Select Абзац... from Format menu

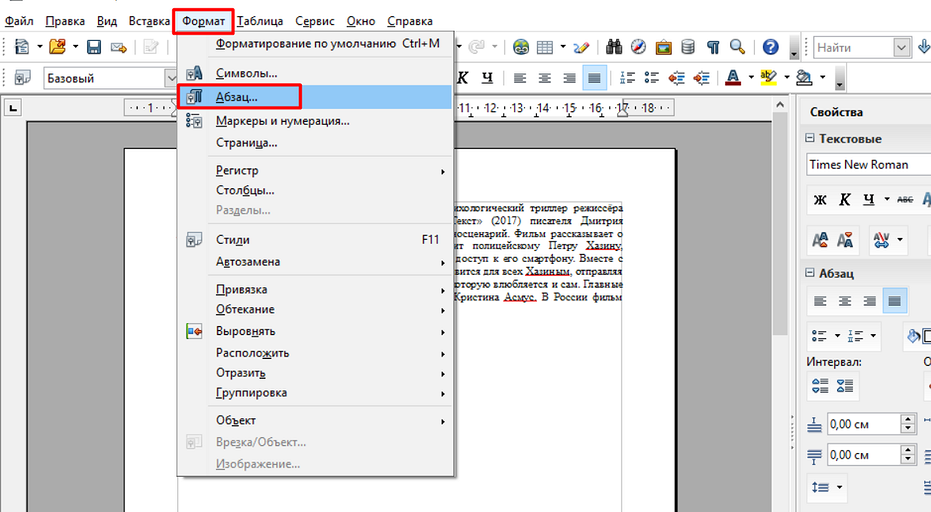tap(237, 97)
